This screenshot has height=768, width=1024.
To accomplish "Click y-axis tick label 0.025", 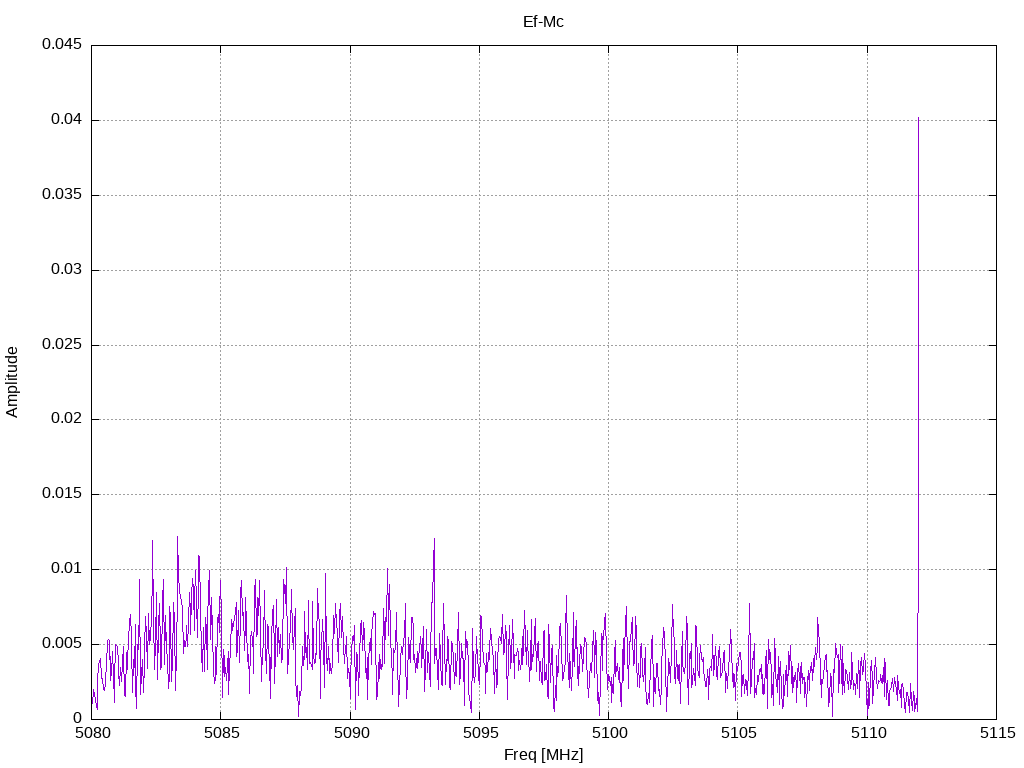I will tap(62, 344).
